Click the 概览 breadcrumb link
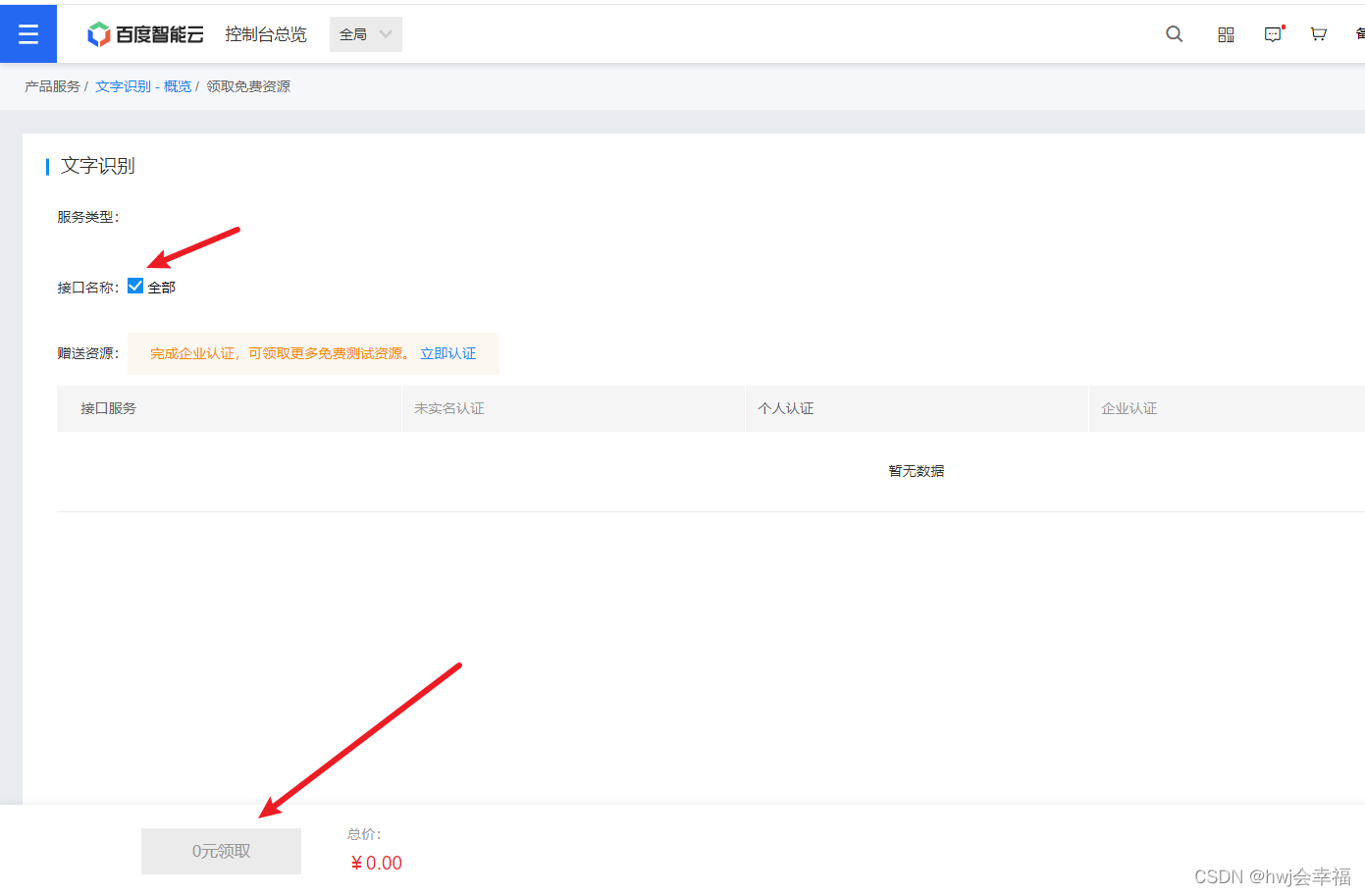 (178, 86)
